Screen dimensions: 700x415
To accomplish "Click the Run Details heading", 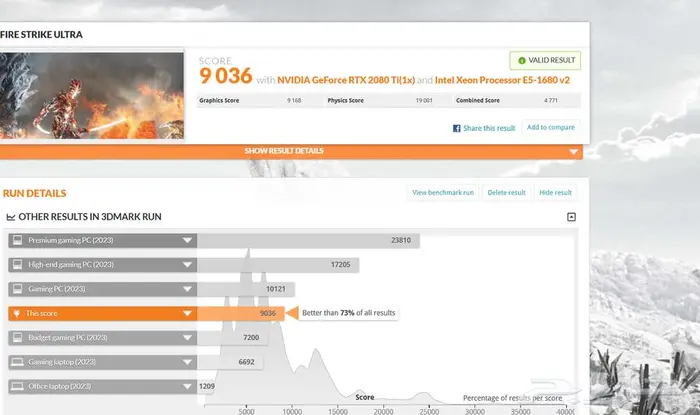I will coord(34,194).
